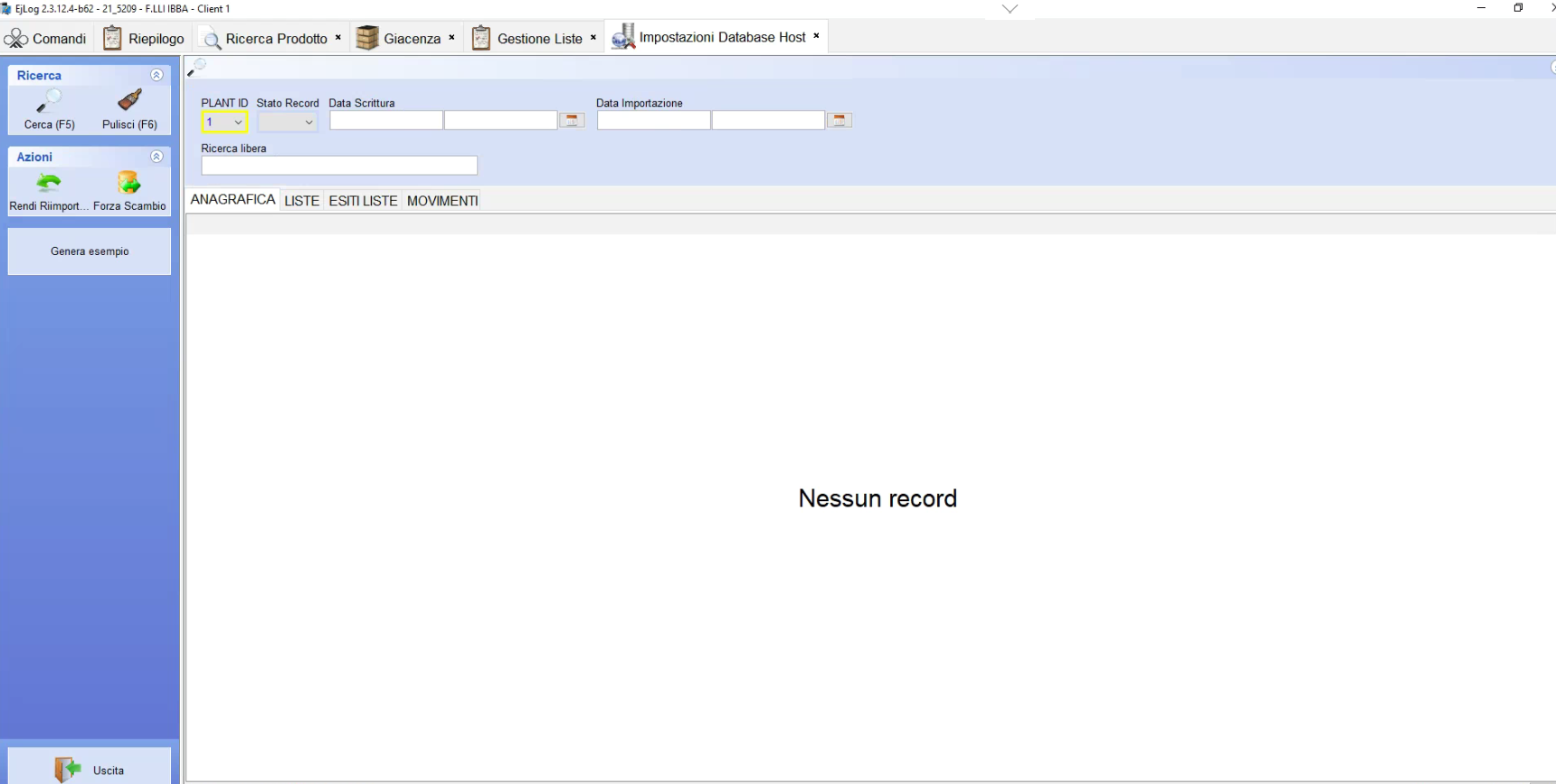The image size is (1556, 784).
Task: Click the Pulisci (F6) brush icon
Action: click(x=129, y=100)
